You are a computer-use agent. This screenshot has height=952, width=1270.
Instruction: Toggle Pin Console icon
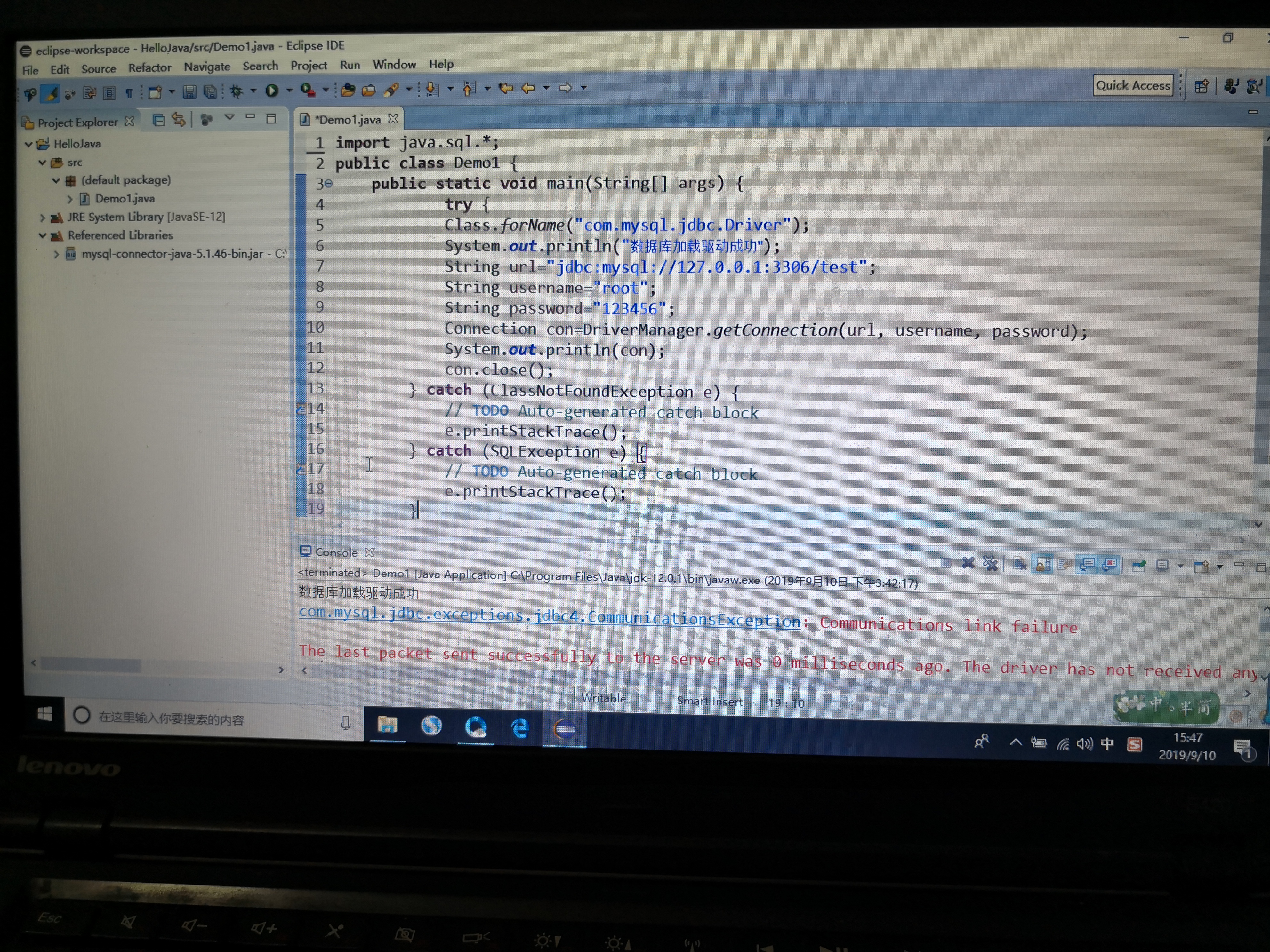(1138, 566)
